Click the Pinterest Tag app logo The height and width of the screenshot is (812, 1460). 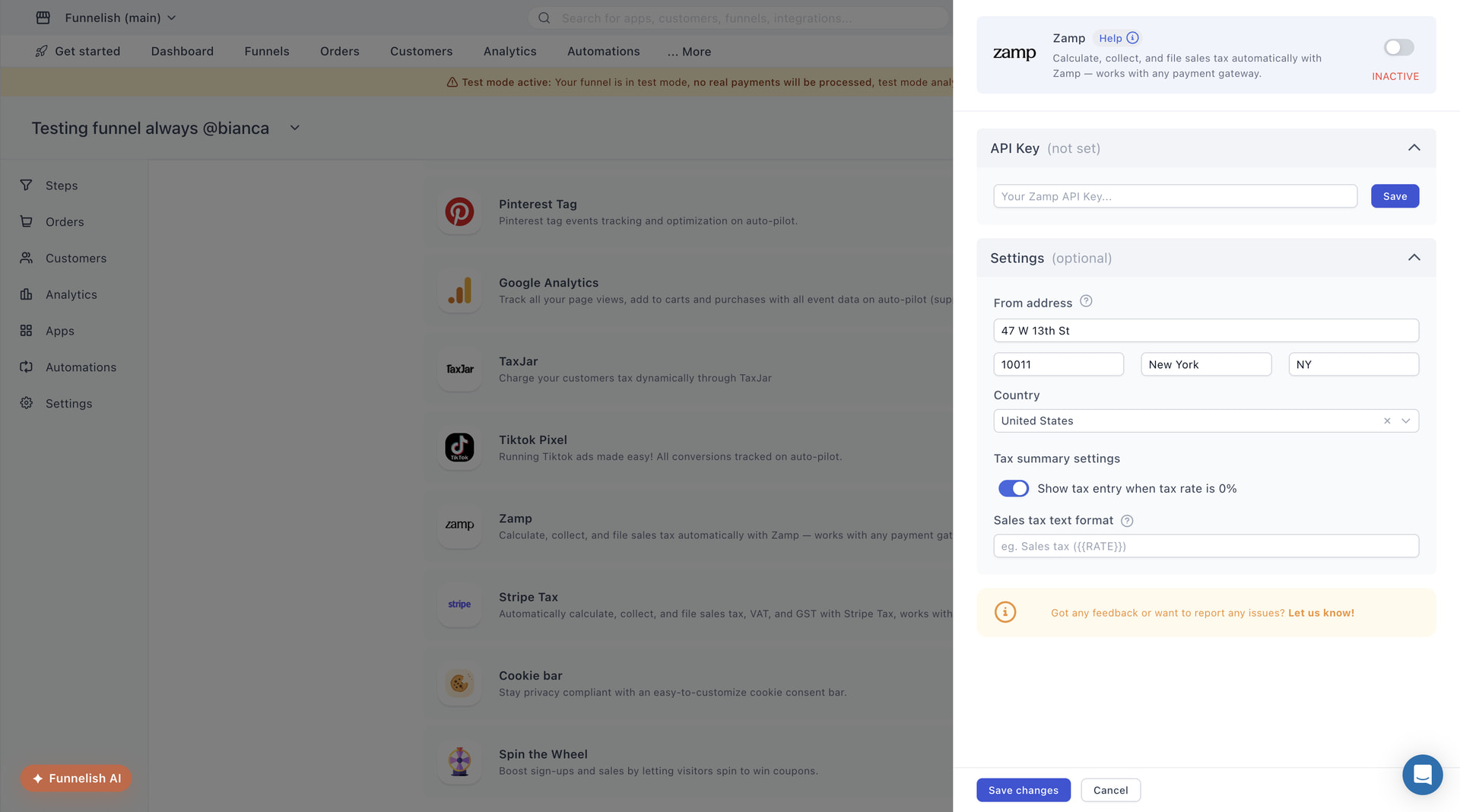tap(459, 212)
